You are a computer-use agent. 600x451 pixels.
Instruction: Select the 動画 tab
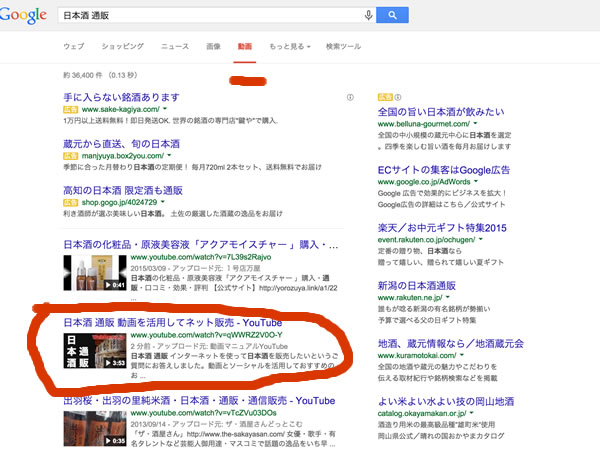click(x=245, y=47)
